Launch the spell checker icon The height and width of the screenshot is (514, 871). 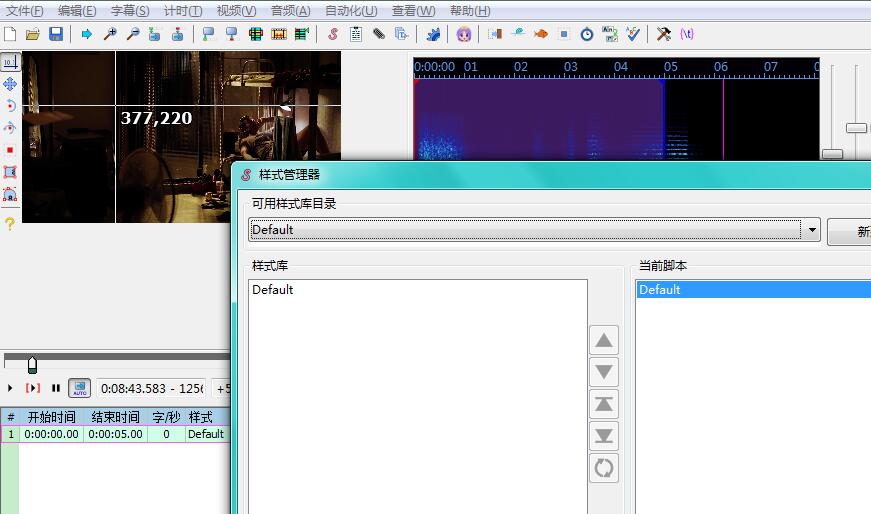pos(633,34)
